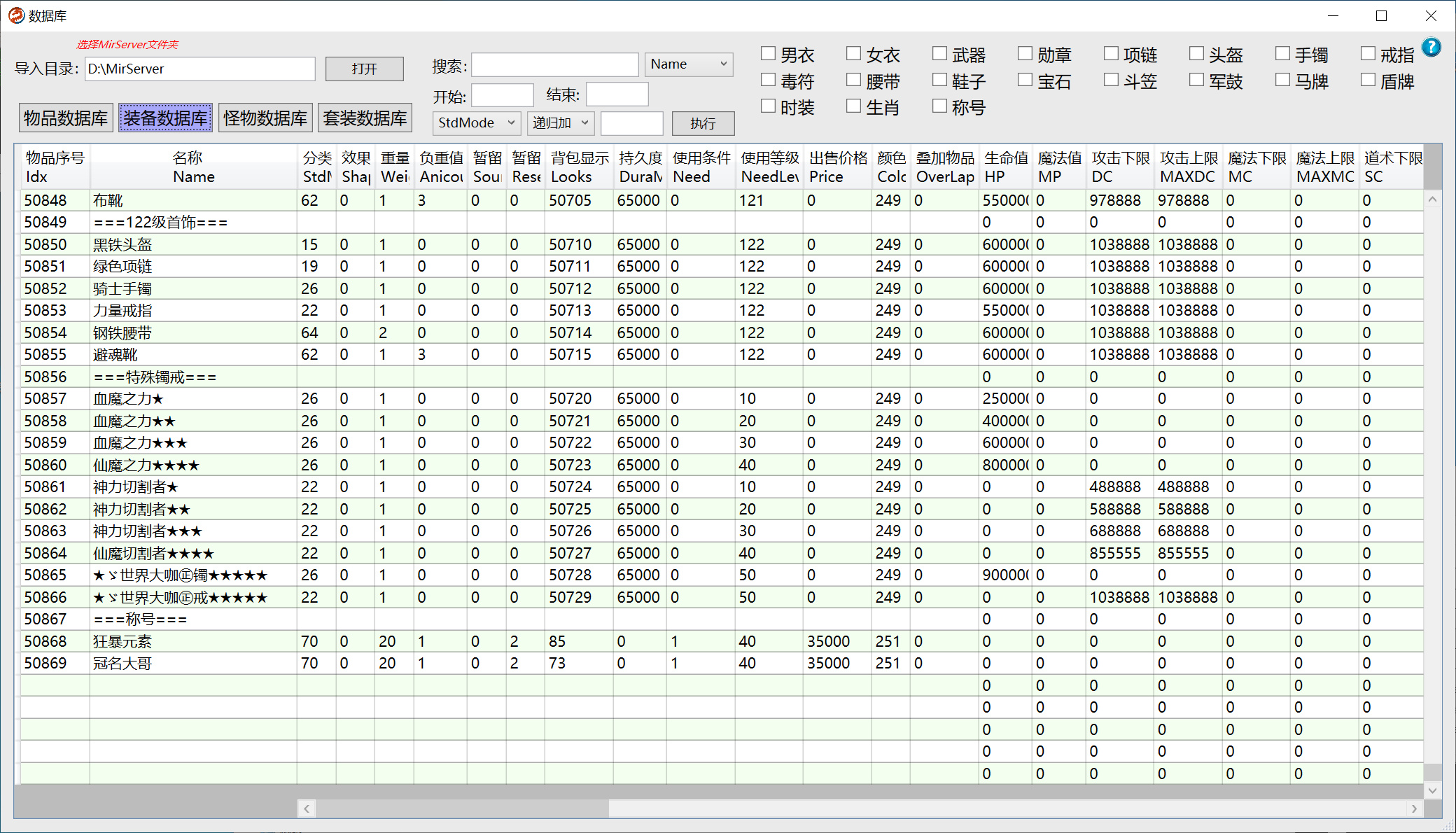This screenshot has height=833, width=1456.
Task: Click the 出售价格 Price column header
Action: pyautogui.click(x=838, y=167)
